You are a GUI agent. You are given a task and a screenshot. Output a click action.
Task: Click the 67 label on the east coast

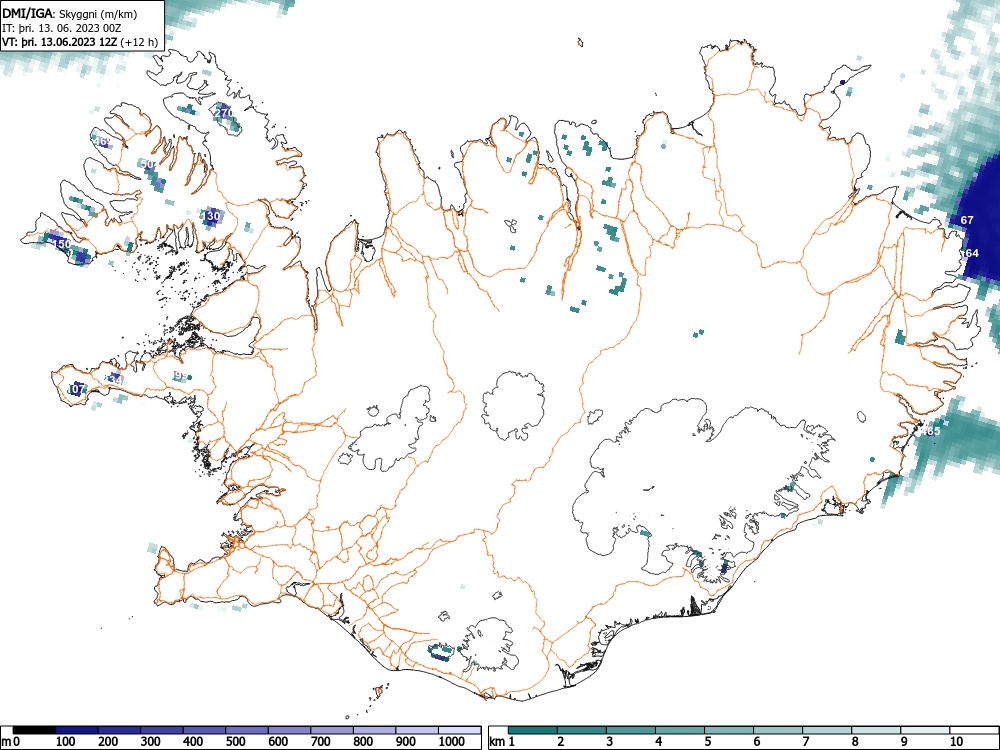point(967,220)
